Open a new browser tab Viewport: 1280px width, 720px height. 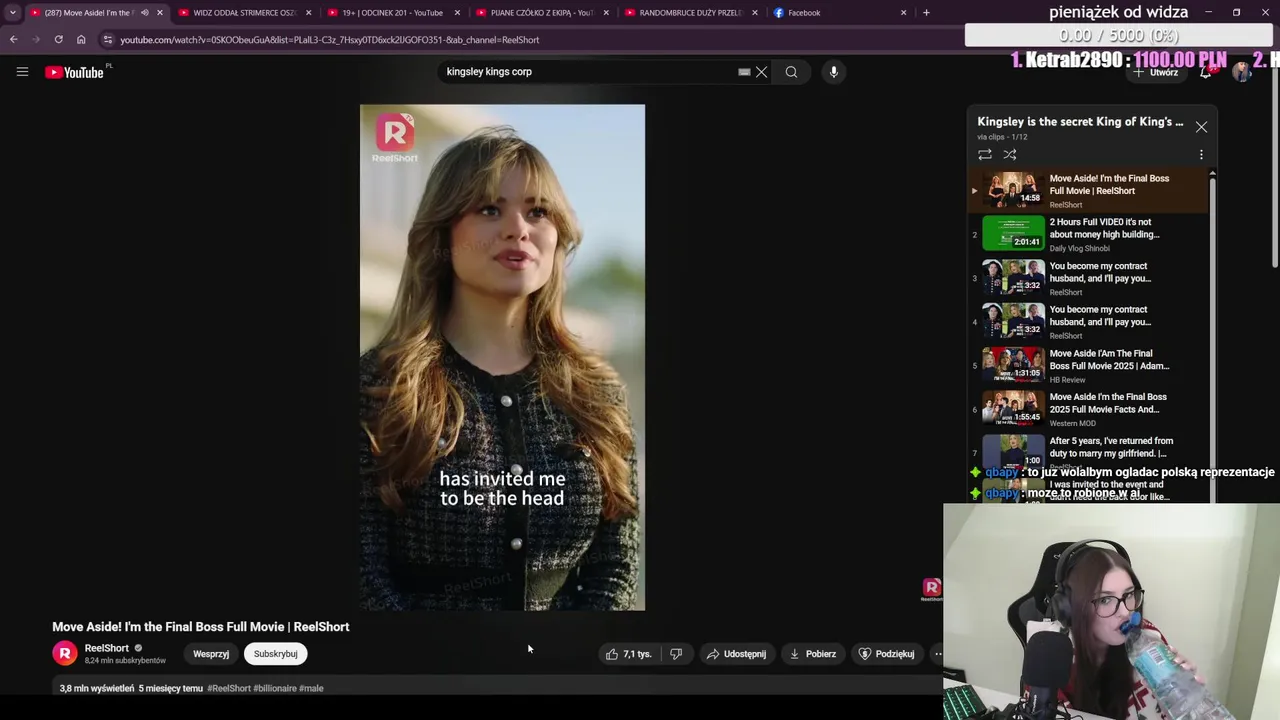point(926,13)
